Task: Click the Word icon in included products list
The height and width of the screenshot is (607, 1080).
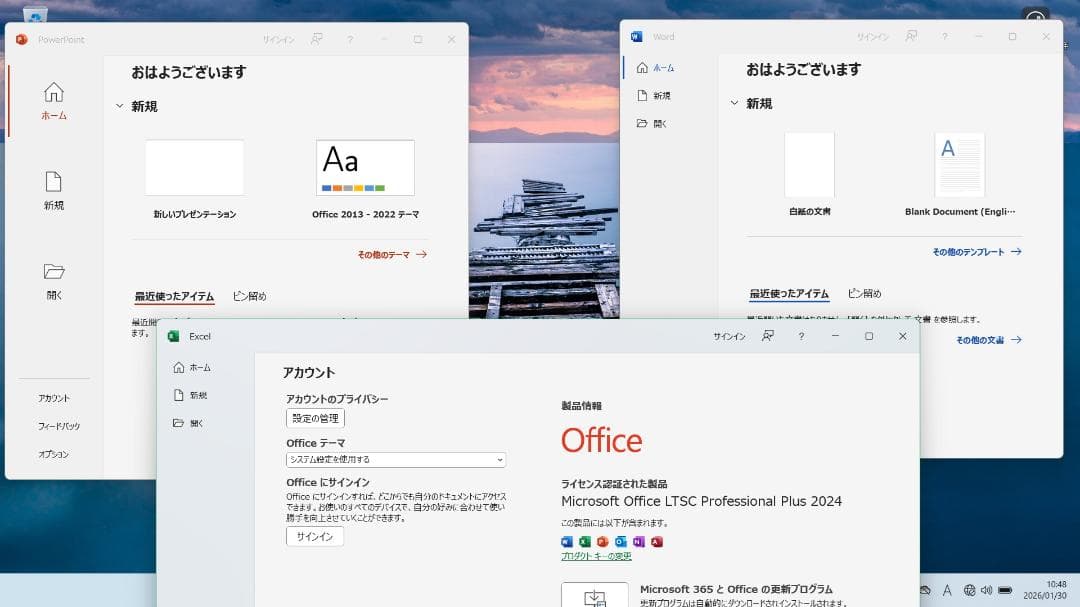Action: (x=568, y=541)
